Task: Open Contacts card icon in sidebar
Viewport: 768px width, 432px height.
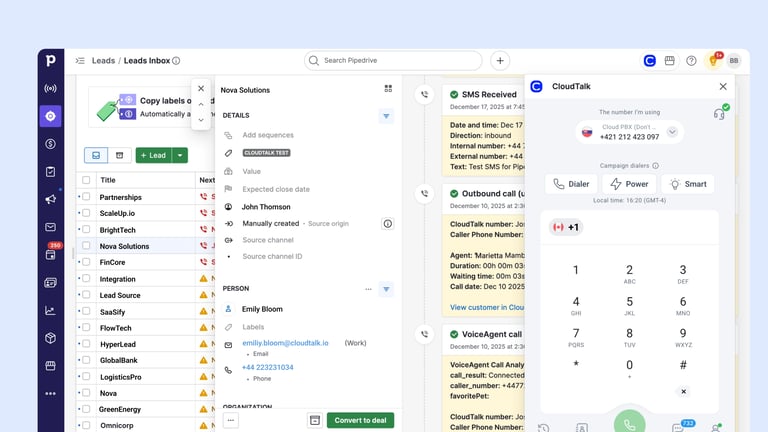Action: click(x=50, y=283)
